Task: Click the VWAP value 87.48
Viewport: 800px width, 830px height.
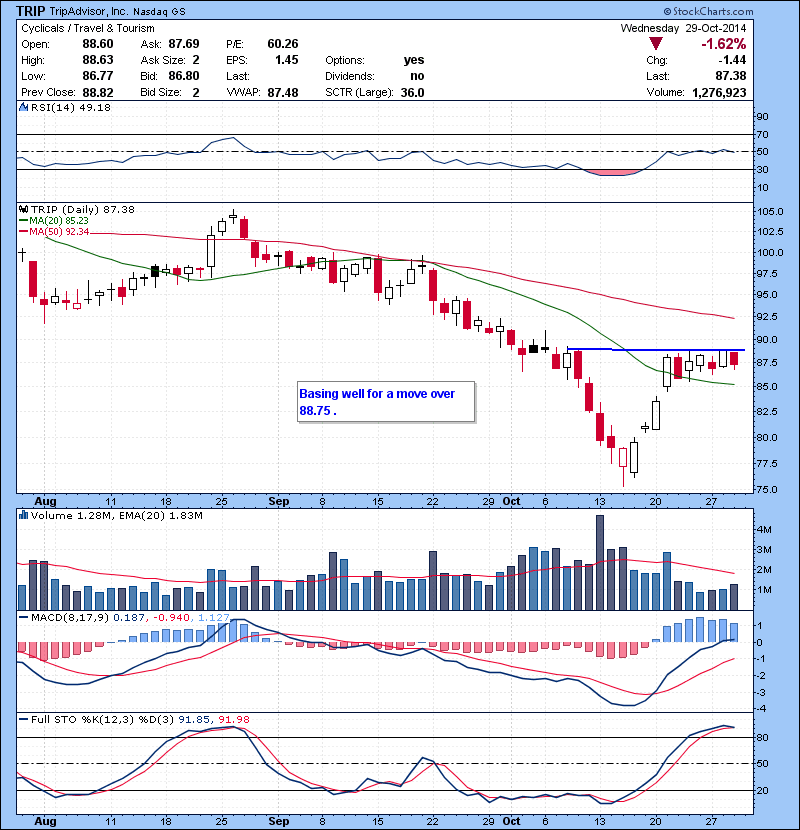Action: pyautogui.click(x=283, y=93)
